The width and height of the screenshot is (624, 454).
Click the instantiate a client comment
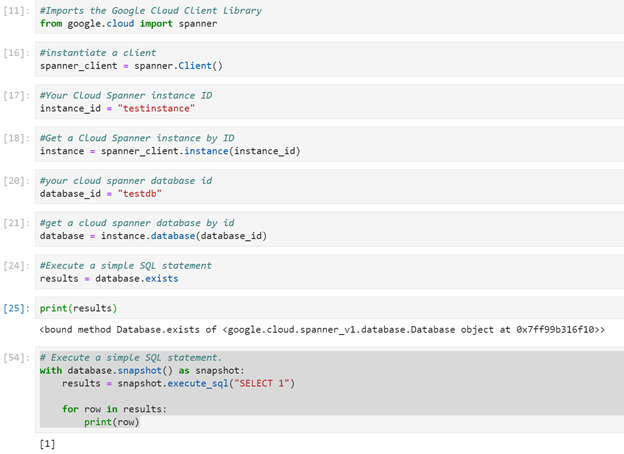point(98,53)
